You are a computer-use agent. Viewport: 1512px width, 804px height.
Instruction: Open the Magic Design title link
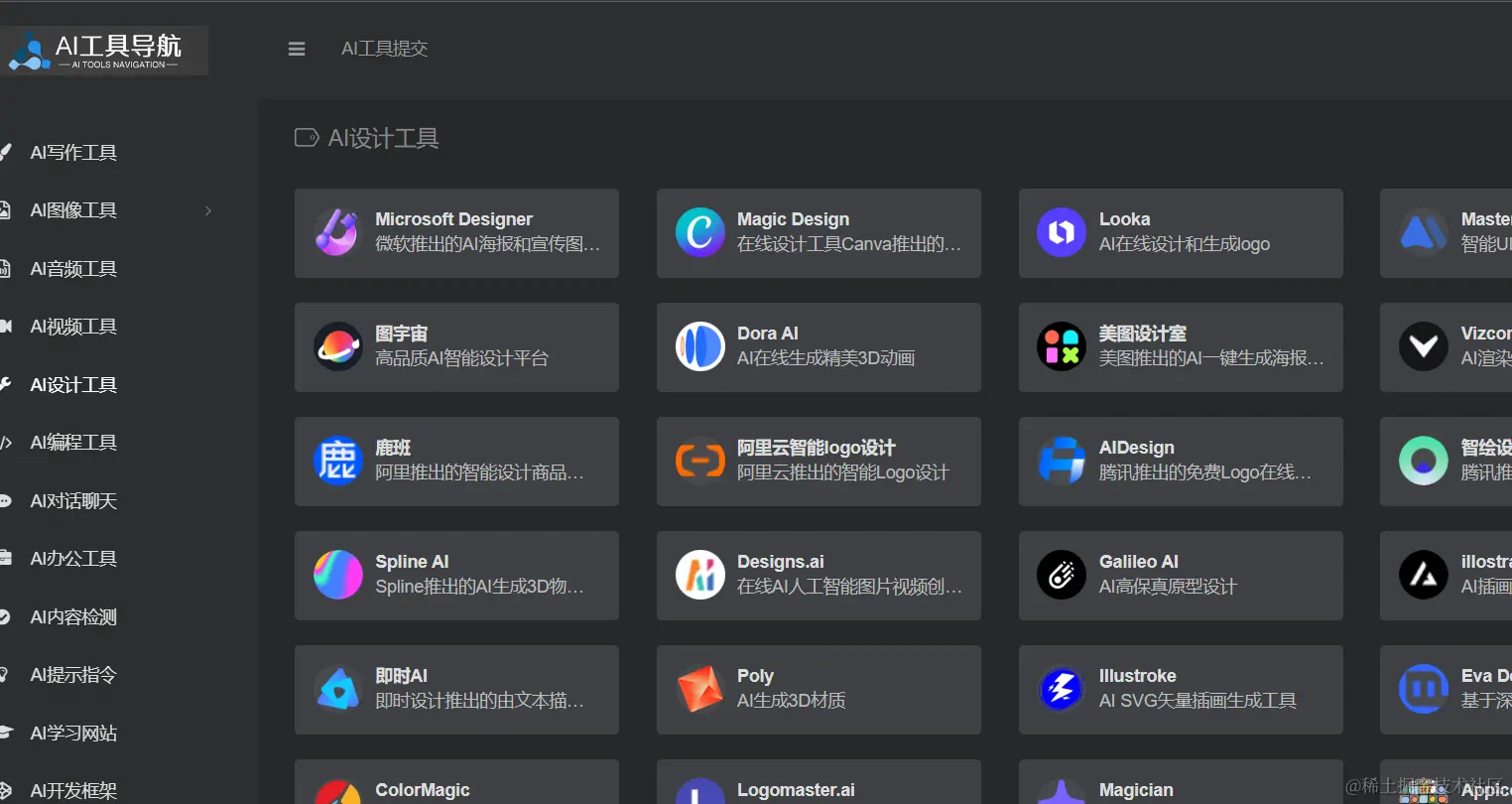tap(793, 219)
